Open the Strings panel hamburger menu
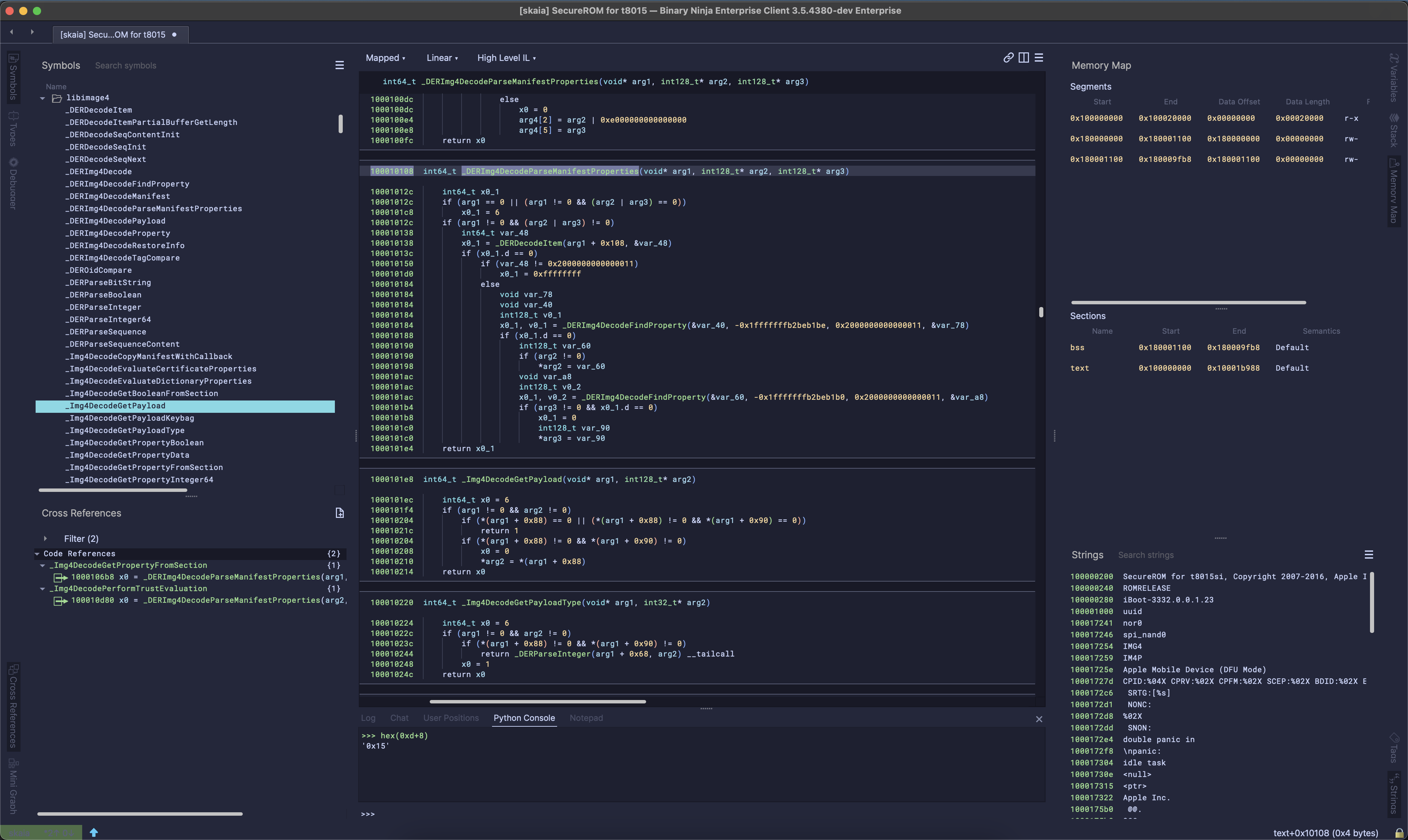 click(x=1369, y=555)
